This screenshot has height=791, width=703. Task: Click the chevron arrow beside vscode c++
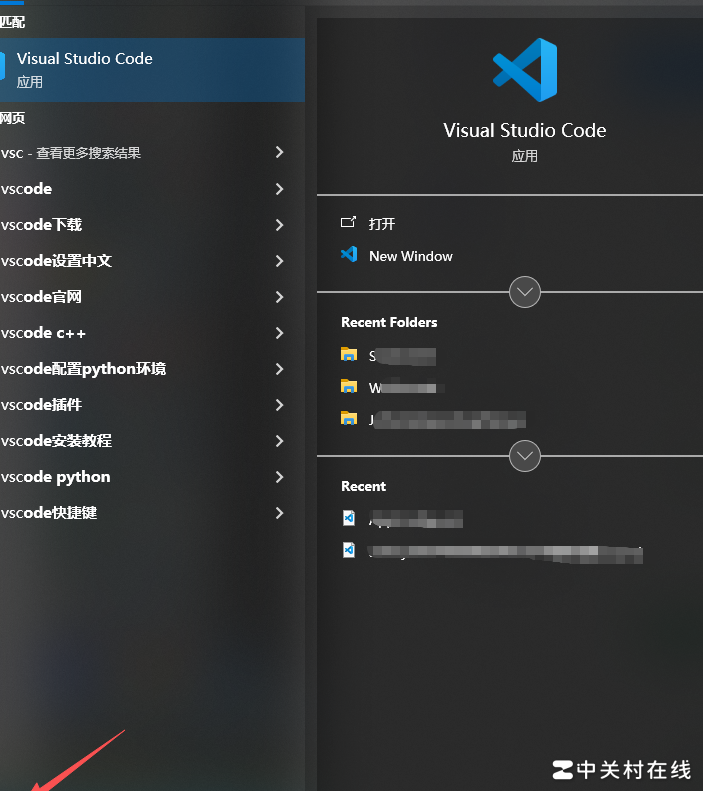click(x=279, y=333)
